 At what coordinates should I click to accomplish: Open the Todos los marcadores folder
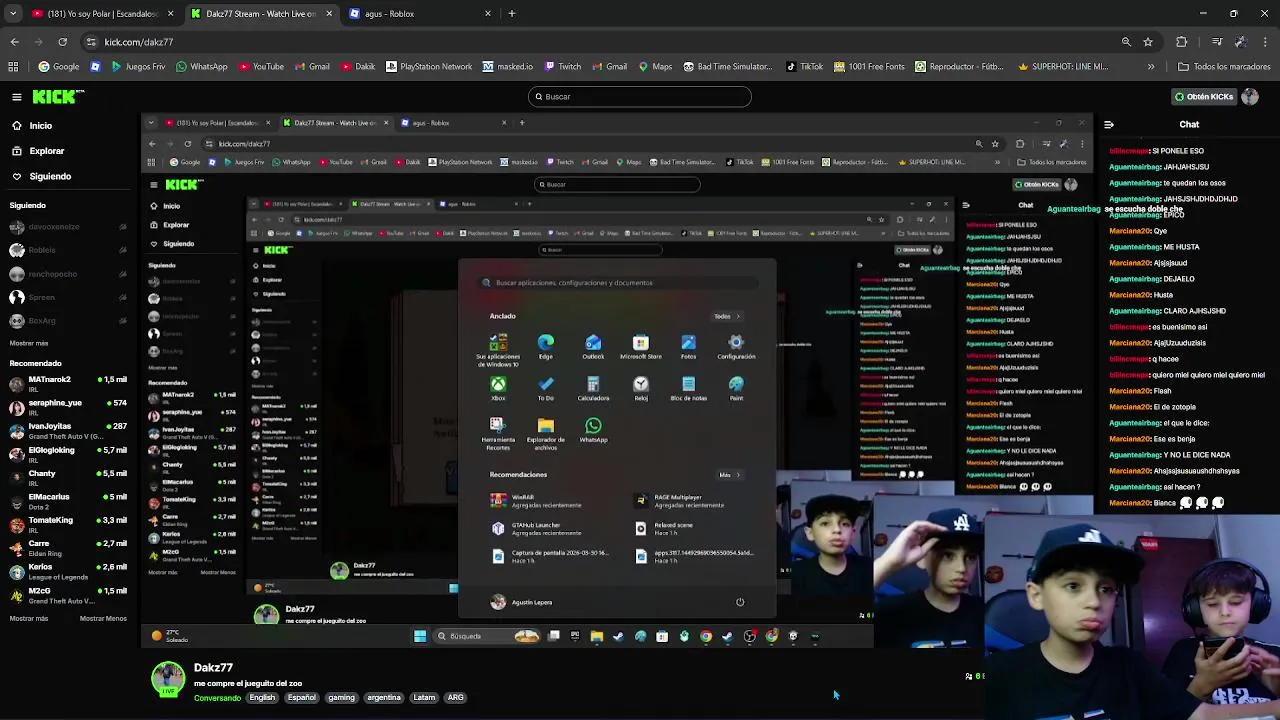(1224, 67)
